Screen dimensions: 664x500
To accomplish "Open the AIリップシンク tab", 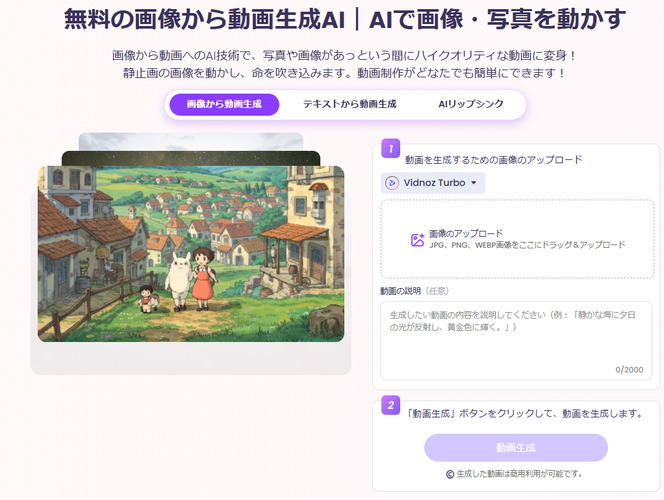I will click(470, 104).
